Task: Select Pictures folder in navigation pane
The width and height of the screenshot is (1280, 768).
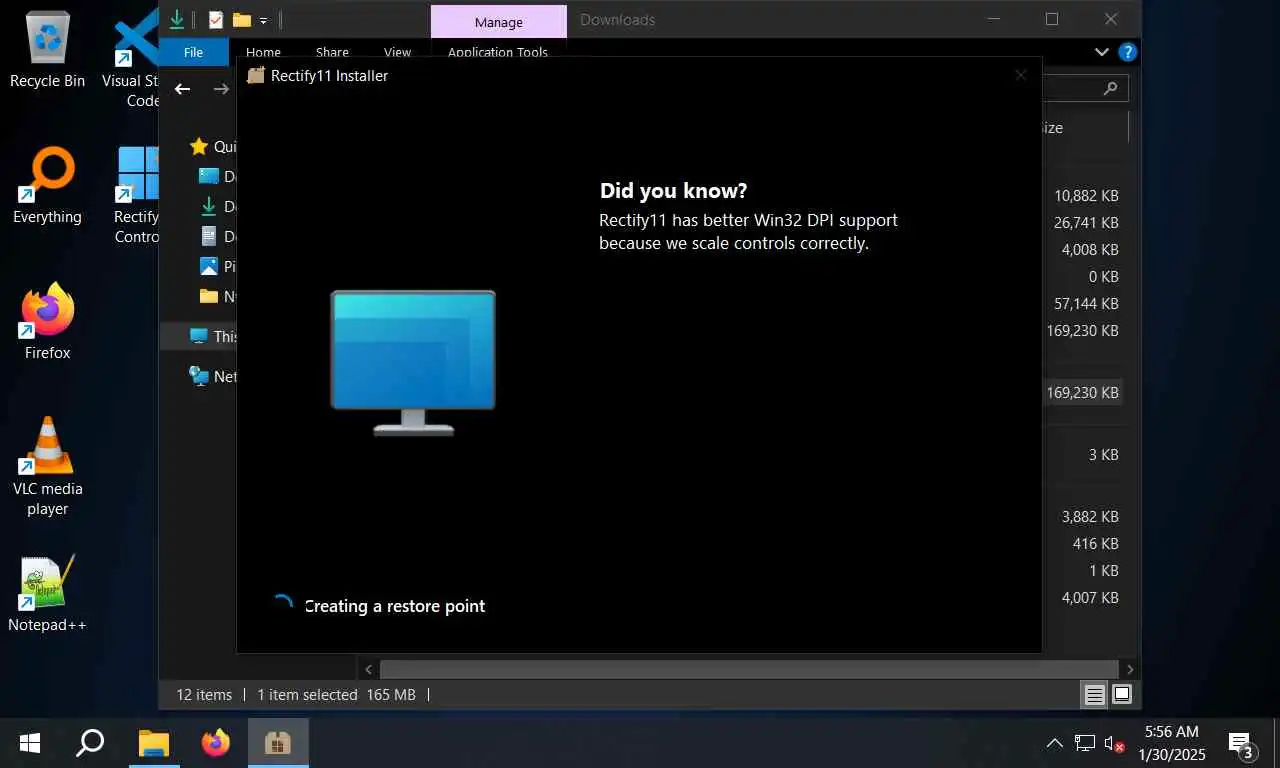Action: 217,266
